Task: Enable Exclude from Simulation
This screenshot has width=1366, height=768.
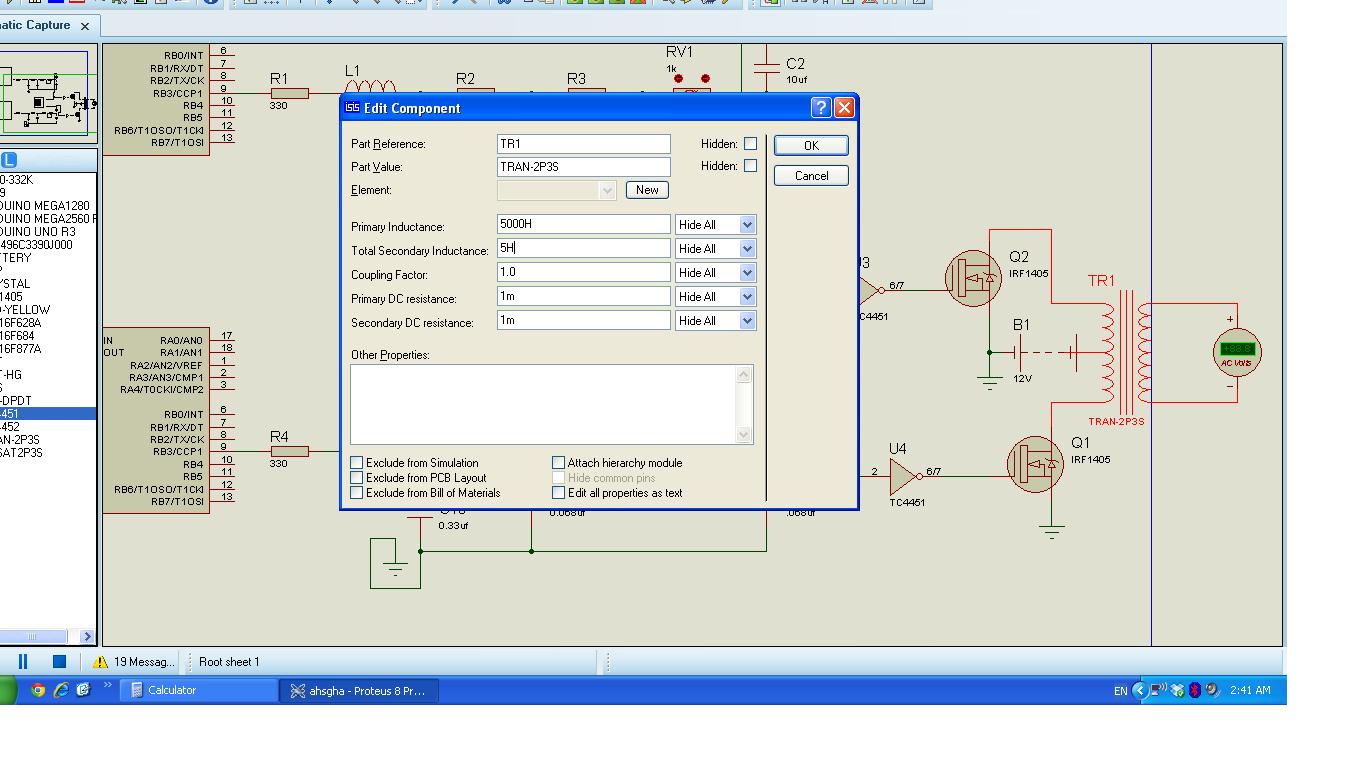Action: click(x=356, y=463)
